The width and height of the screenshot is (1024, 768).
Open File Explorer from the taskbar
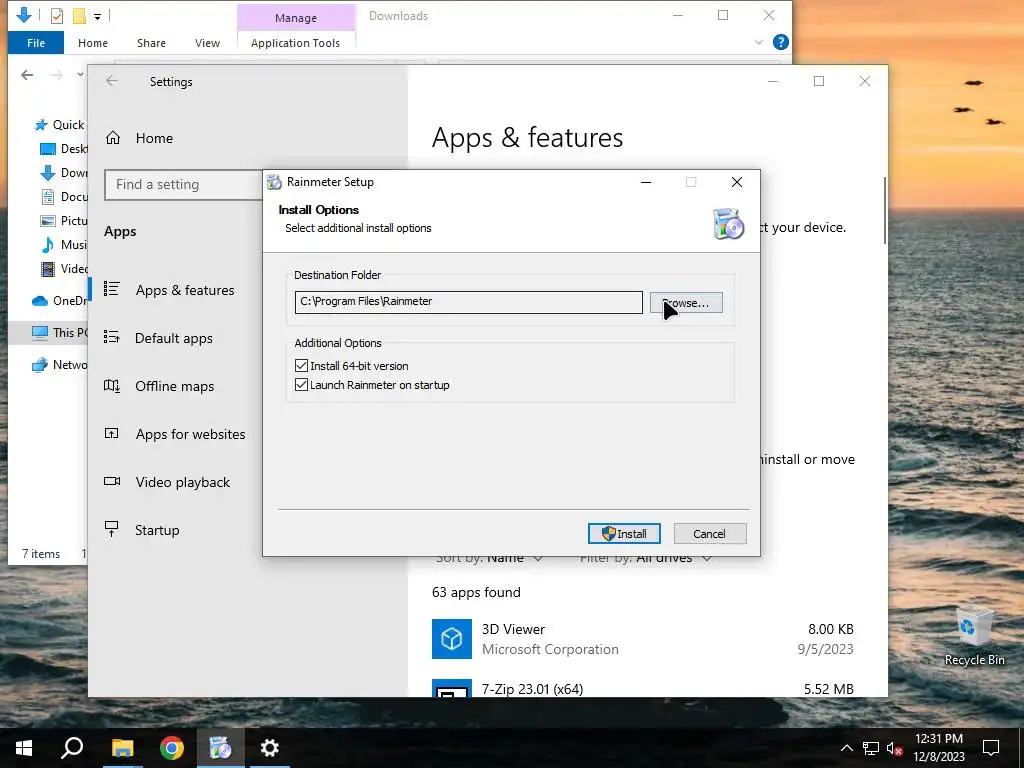click(x=122, y=748)
